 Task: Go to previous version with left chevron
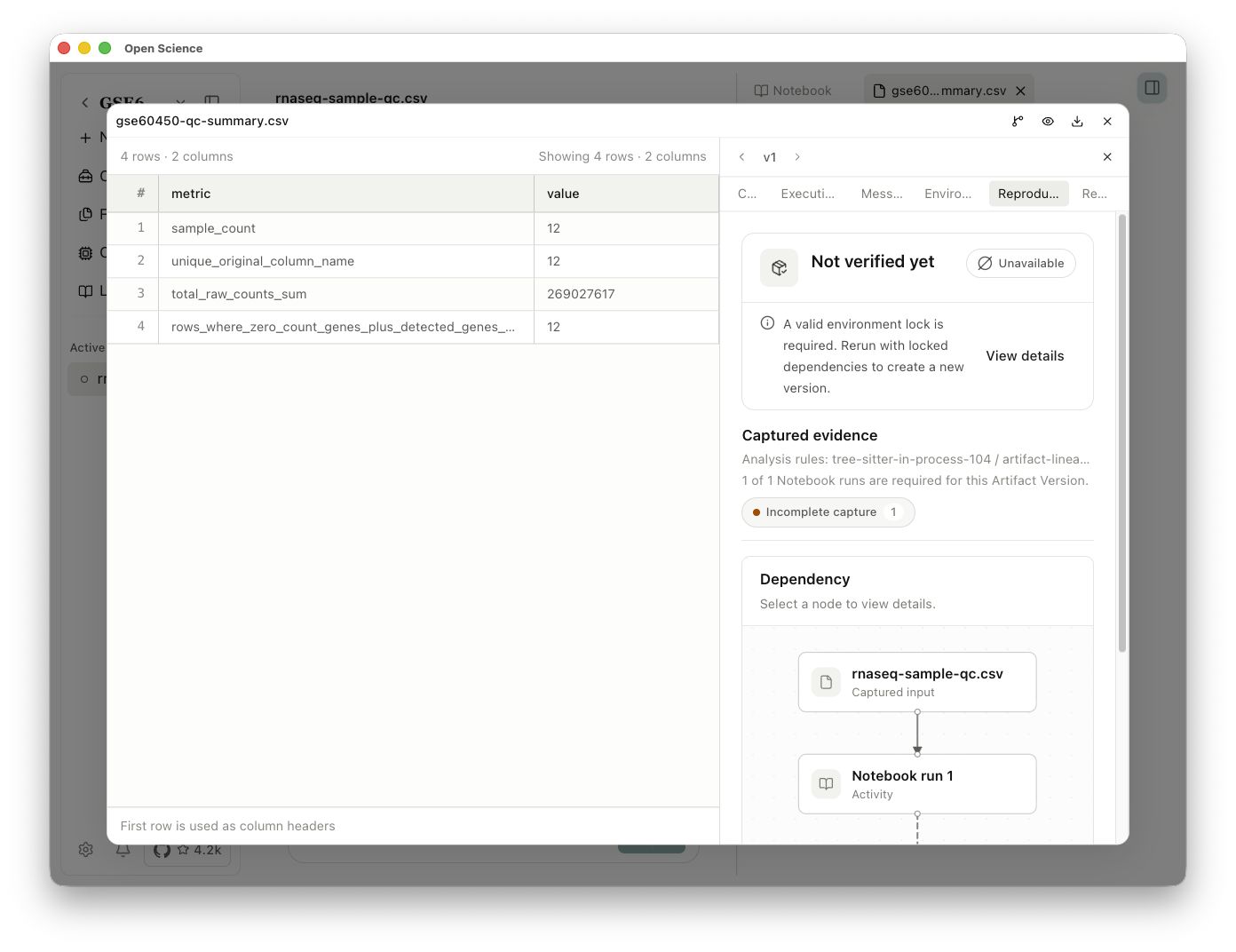point(742,157)
